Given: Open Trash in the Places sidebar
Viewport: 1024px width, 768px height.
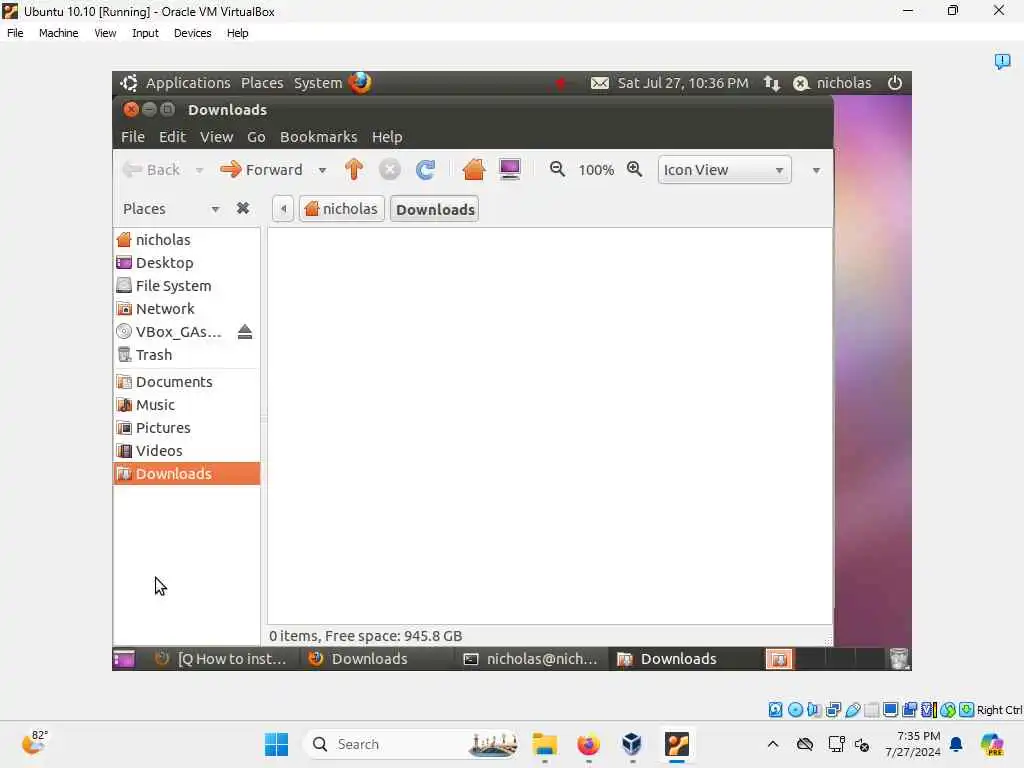Looking at the screenshot, I should (187, 355).
